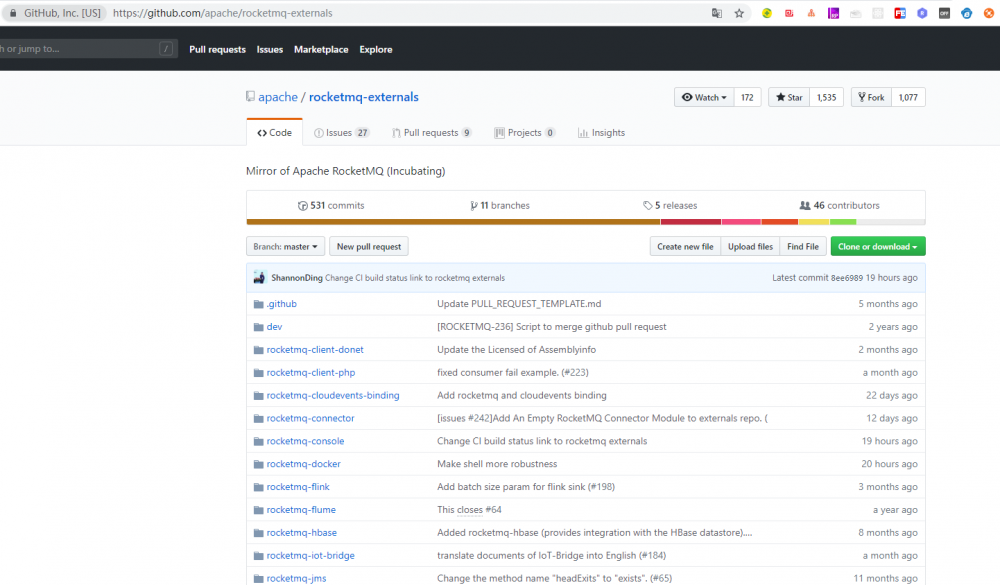Switch to the Code tab
Screen dimensions: 1000x585
274,133
